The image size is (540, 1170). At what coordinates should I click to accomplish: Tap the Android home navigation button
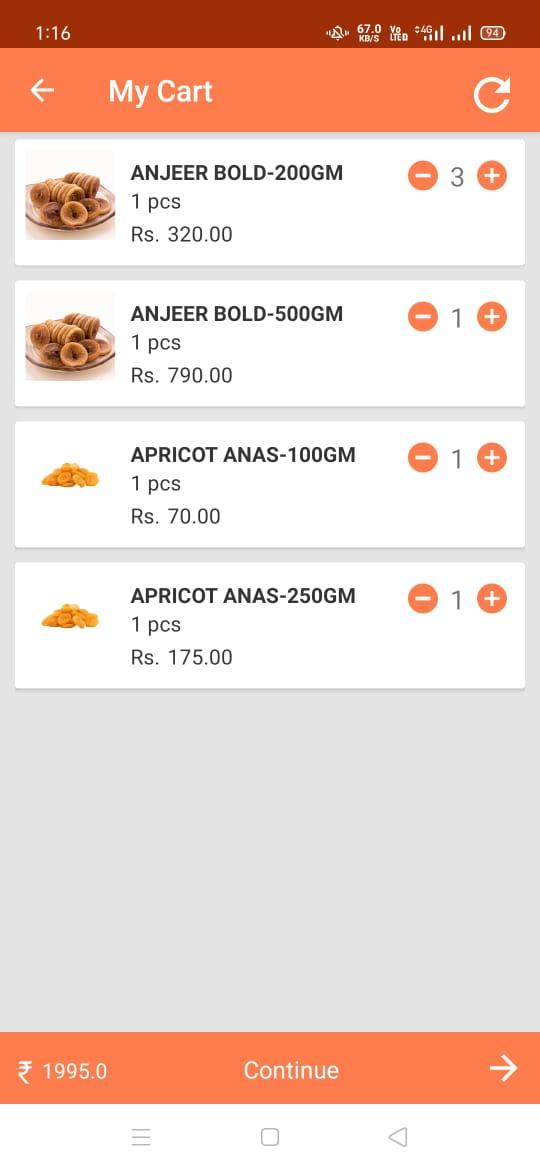270,1137
